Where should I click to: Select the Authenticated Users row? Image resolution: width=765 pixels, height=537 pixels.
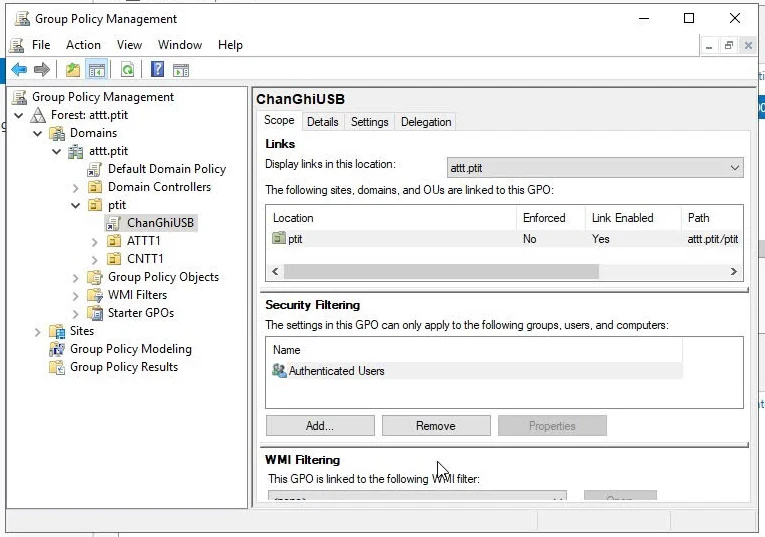pos(474,371)
